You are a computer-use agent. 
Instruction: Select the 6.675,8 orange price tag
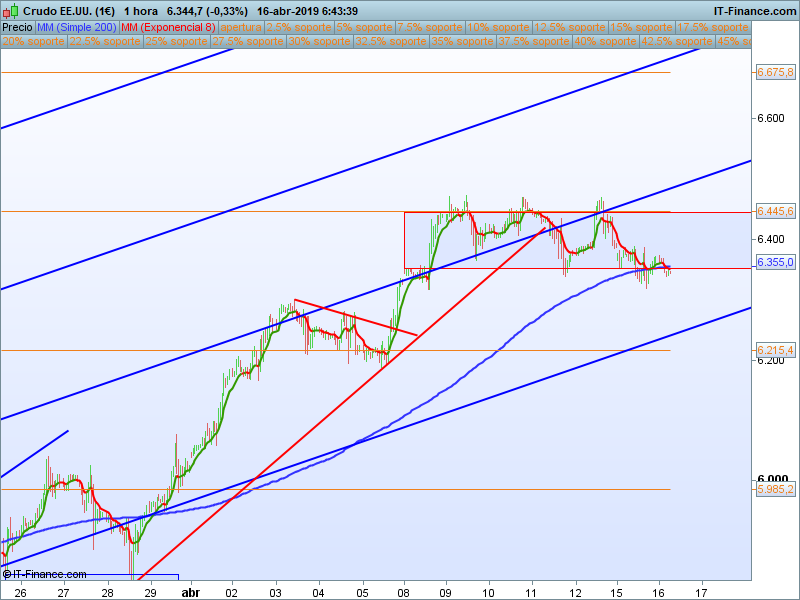(775, 72)
